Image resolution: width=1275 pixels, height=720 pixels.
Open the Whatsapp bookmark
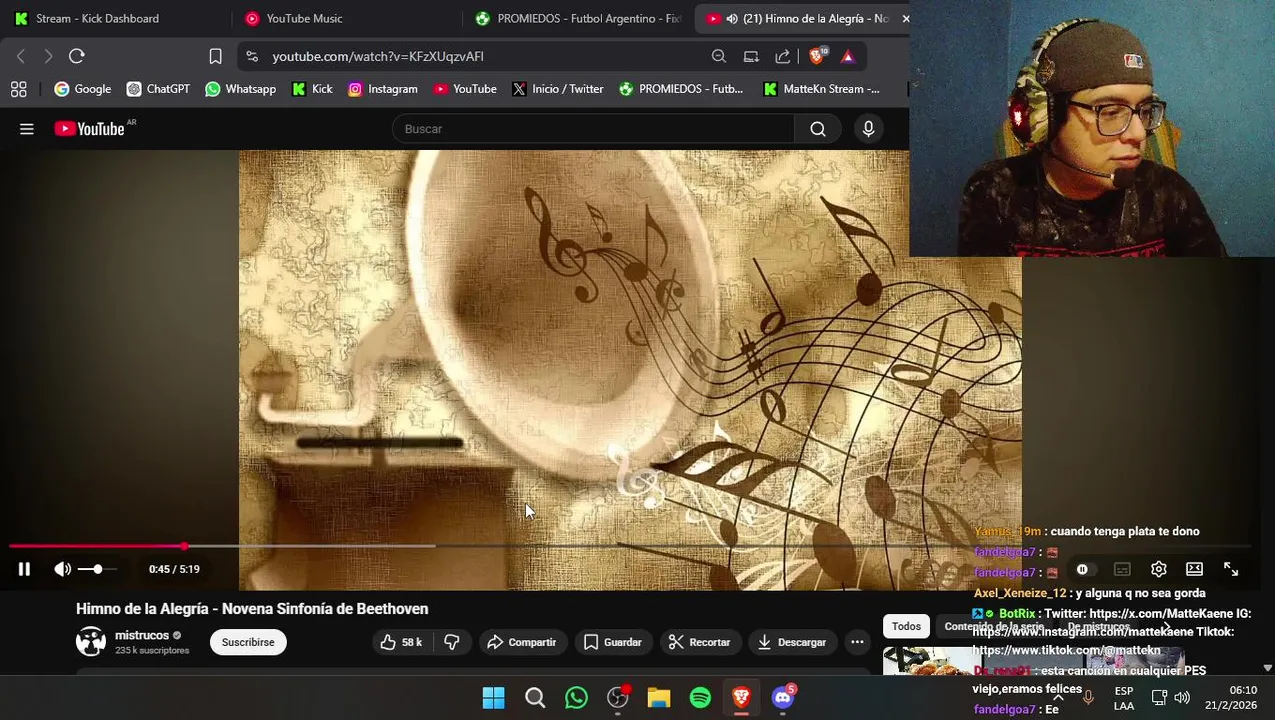point(240,89)
